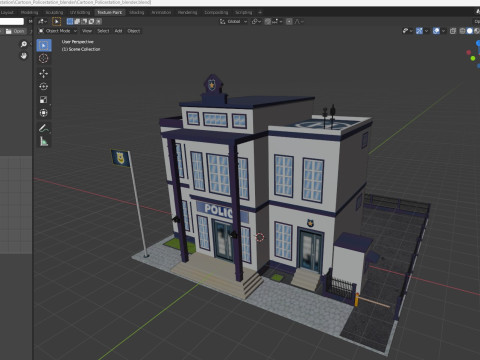The image size is (480, 360).
Task: Click the green Y axis on navigation gizmo
Action: [473, 59]
